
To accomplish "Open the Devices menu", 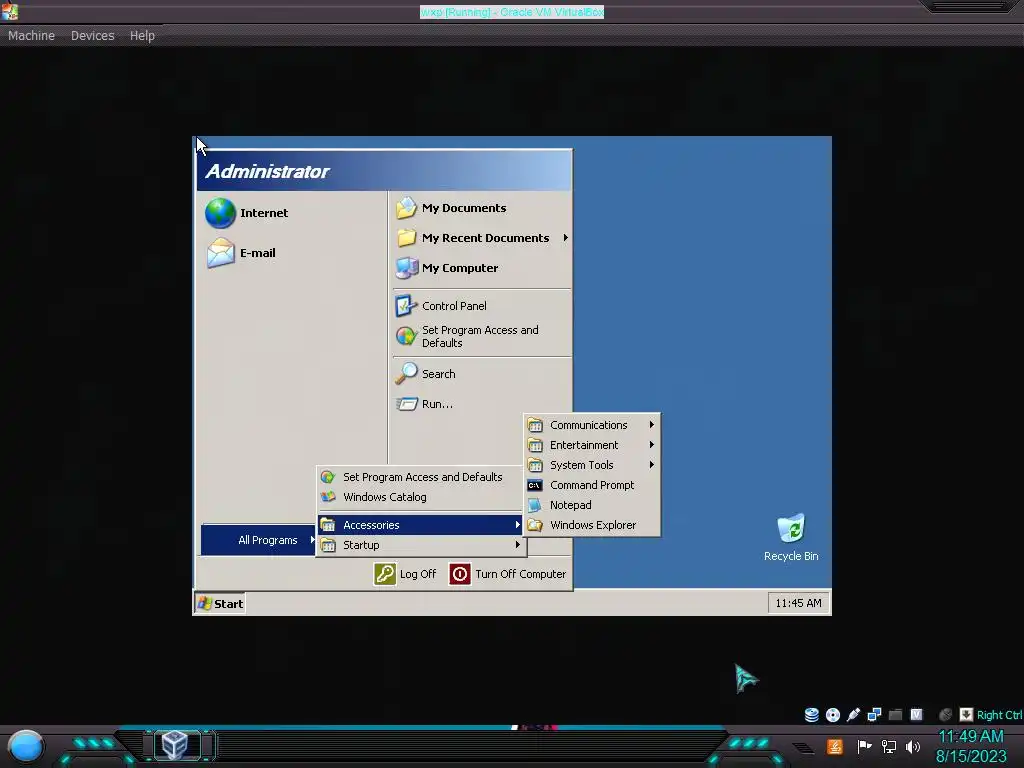I will (93, 36).
